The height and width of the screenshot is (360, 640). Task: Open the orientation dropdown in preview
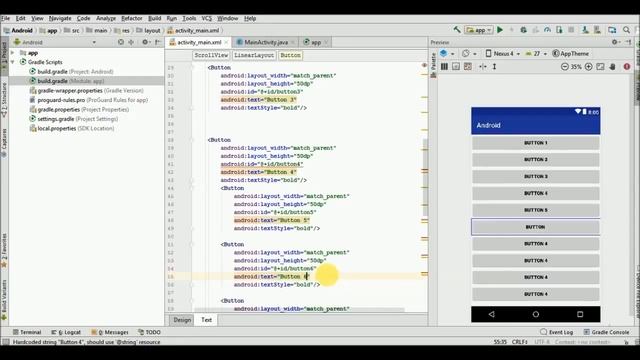(469, 53)
